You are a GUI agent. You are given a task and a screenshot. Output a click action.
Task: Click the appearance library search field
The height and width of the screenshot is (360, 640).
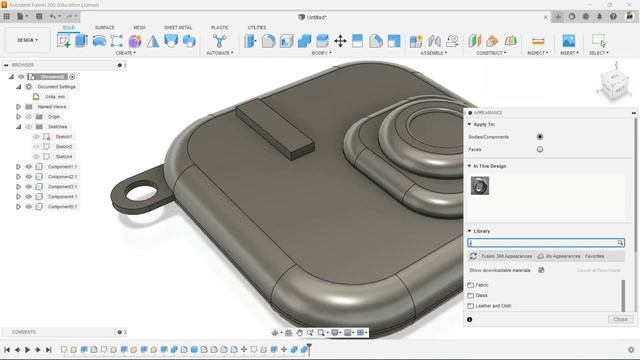click(x=546, y=243)
